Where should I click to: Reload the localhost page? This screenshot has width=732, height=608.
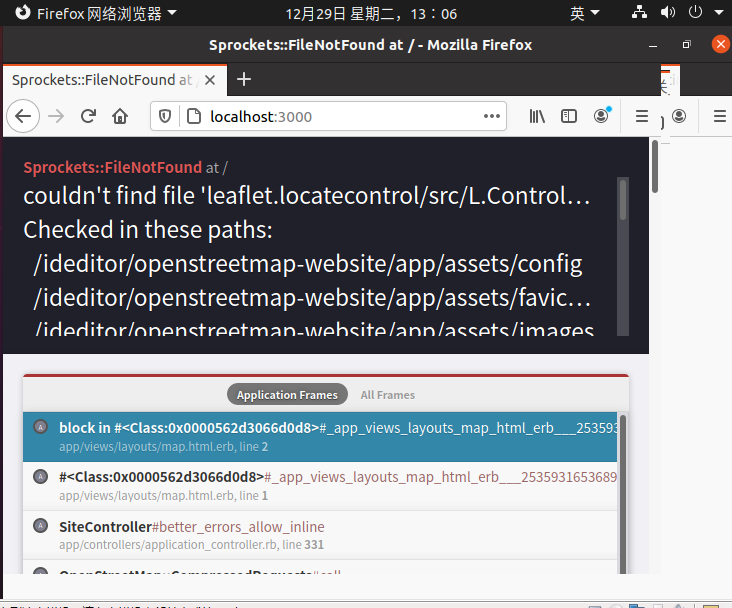pyautogui.click(x=88, y=116)
